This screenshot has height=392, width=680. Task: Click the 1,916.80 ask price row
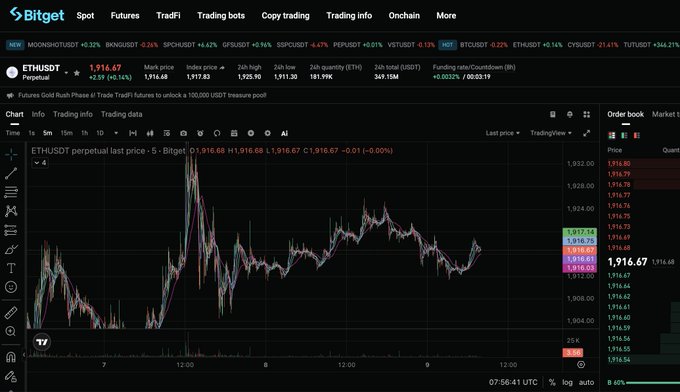coord(643,163)
